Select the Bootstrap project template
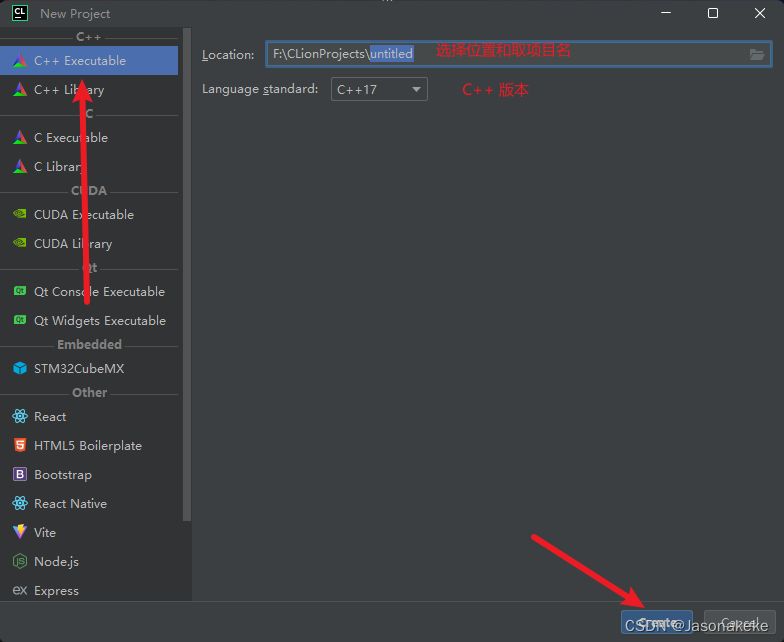 pyautogui.click(x=89, y=474)
